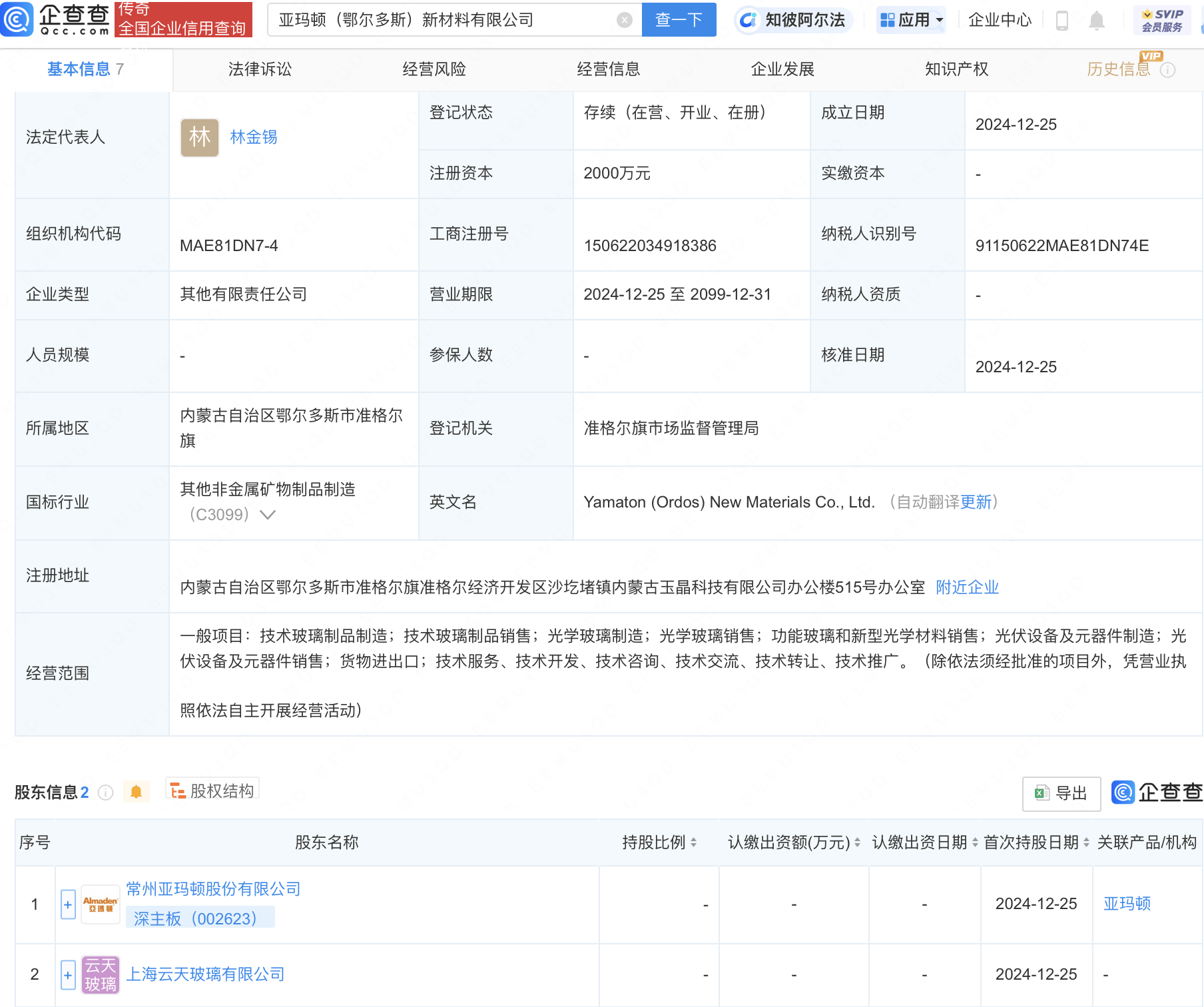Open the mobile phone app icon
Screen dimensions: 1204x1007
(x=1062, y=21)
